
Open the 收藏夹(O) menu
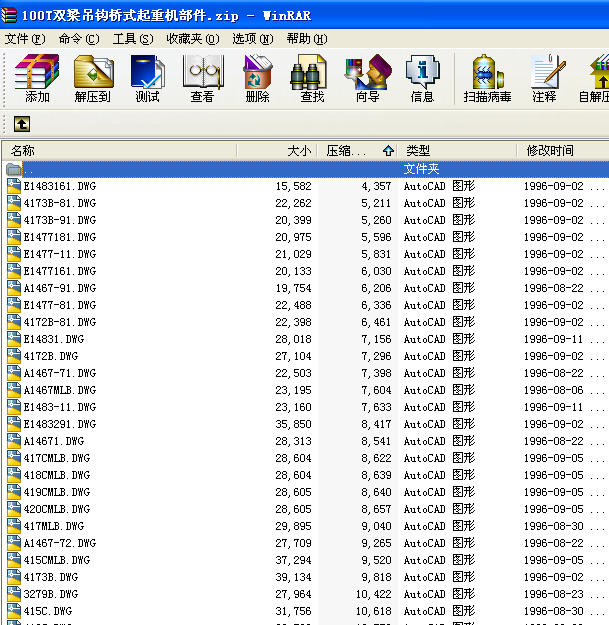click(193, 39)
